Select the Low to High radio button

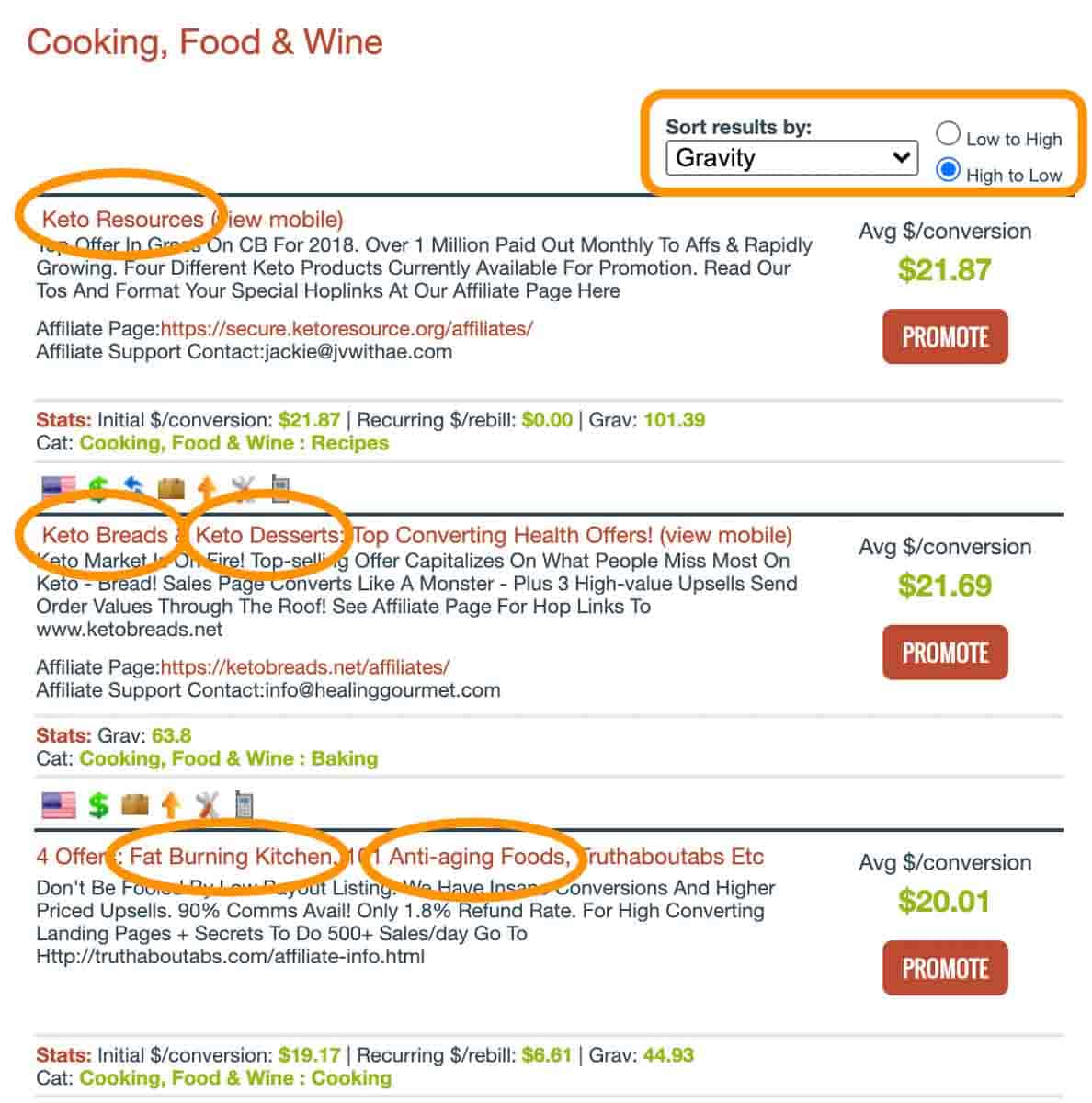(x=948, y=134)
